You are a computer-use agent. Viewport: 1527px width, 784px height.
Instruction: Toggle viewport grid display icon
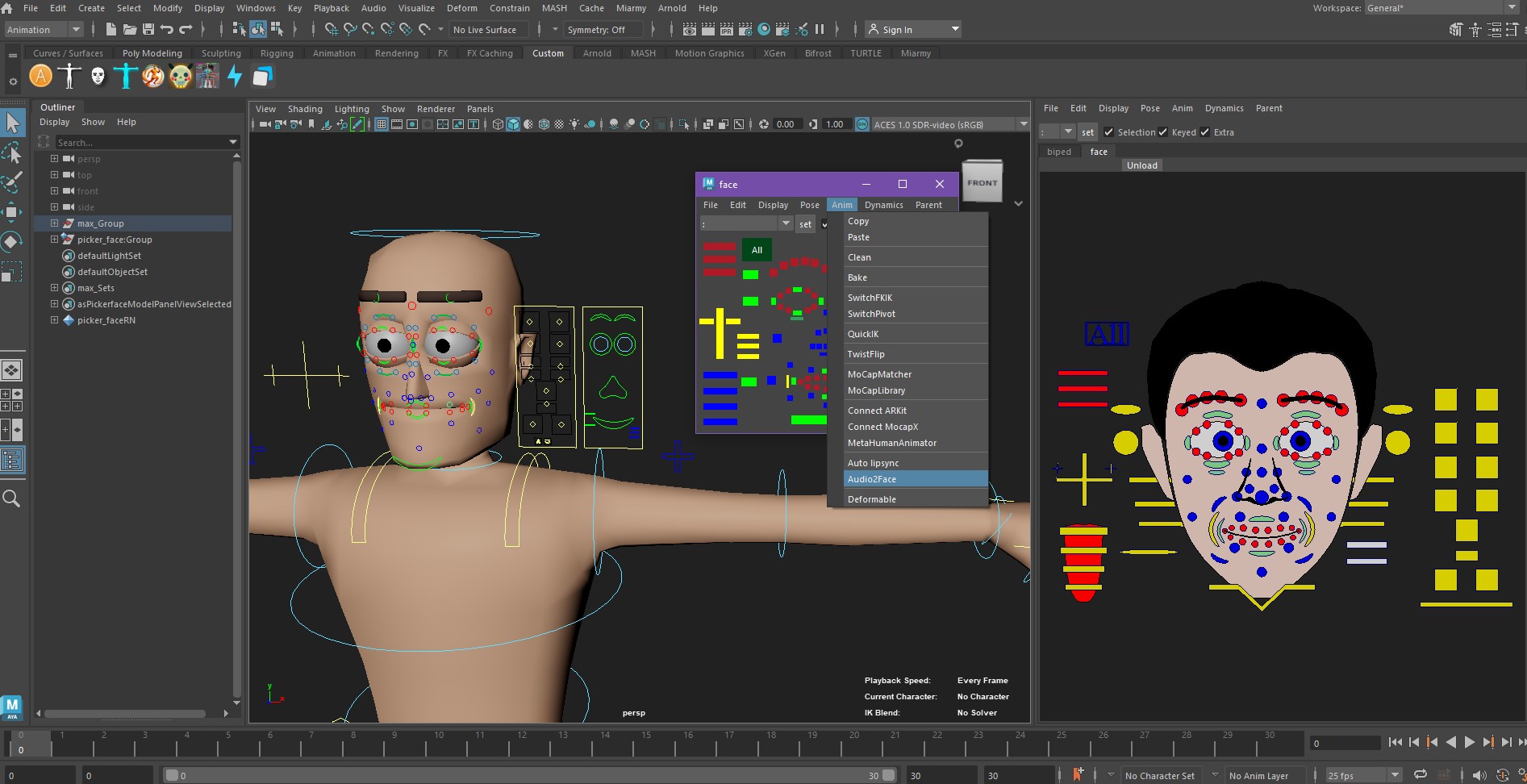(382, 124)
